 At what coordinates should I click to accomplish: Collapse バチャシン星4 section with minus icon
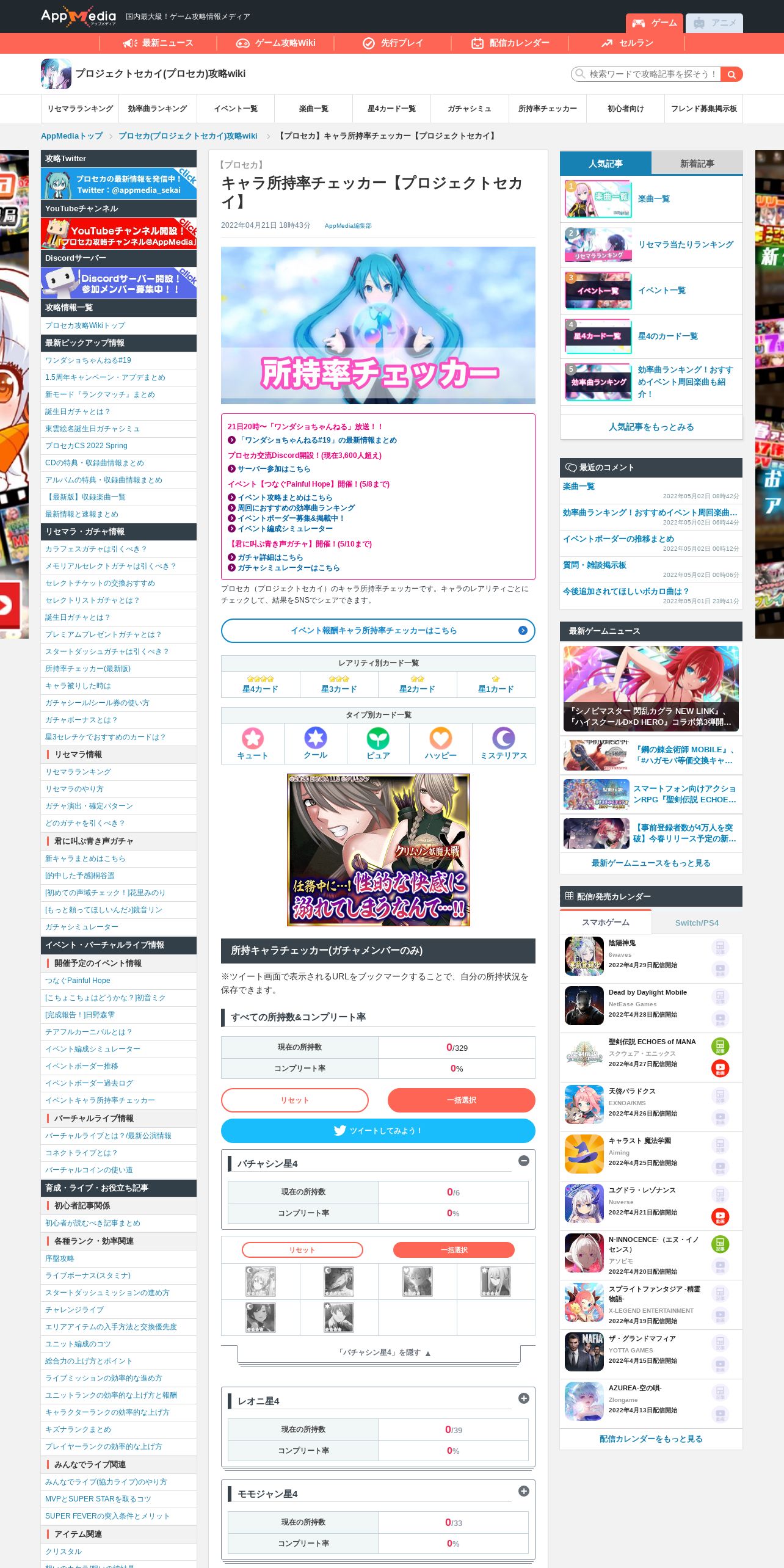click(524, 1161)
